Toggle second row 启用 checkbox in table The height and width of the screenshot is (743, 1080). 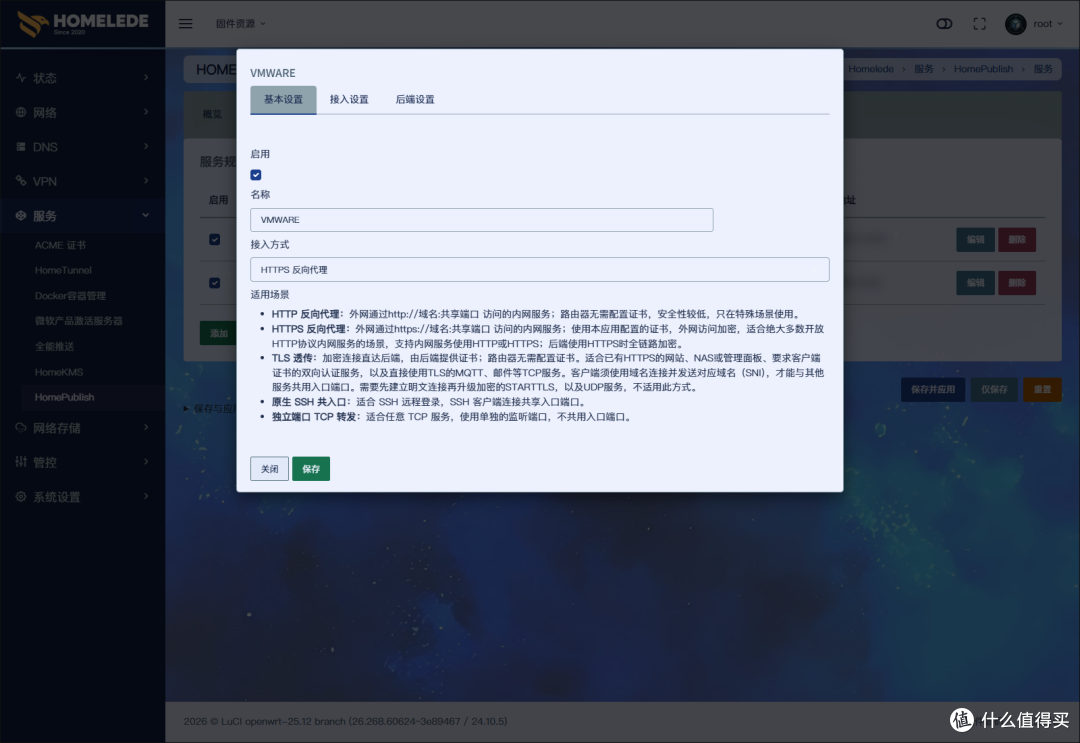point(215,283)
